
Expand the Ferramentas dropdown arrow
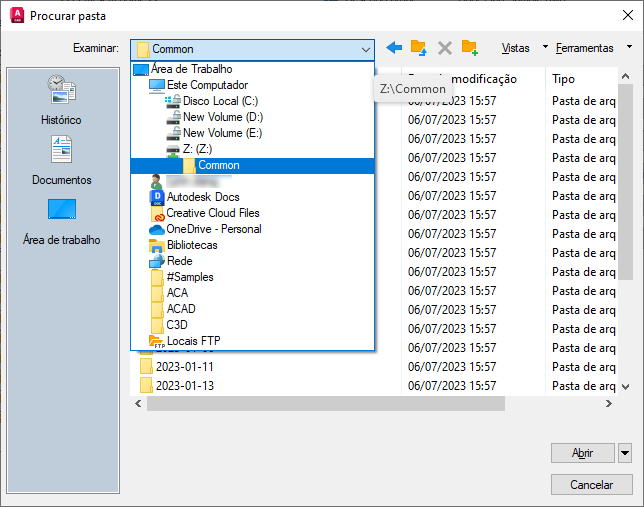[x=629, y=47]
